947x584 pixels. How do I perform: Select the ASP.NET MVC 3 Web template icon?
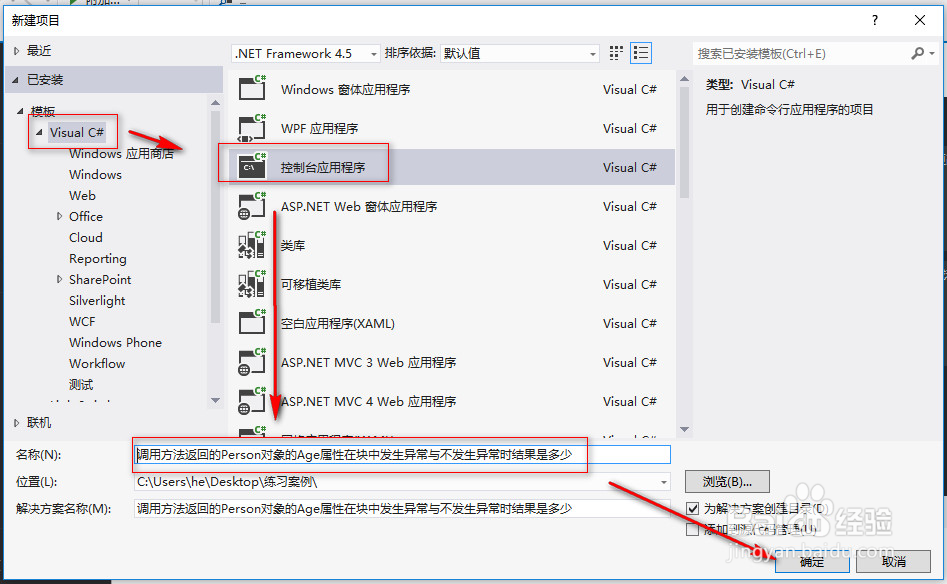tap(252, 362)
